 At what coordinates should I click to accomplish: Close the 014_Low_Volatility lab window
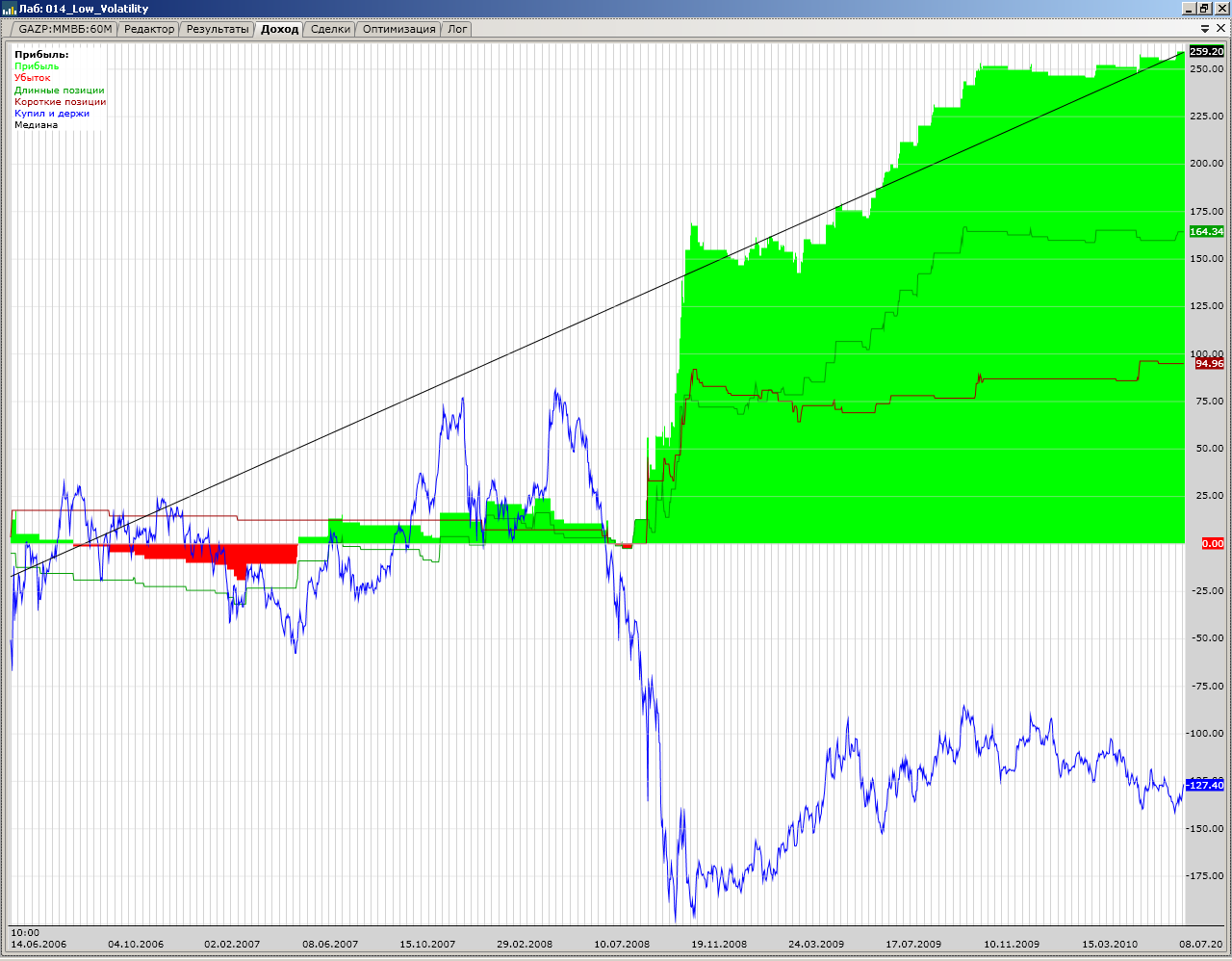(x=1221, y=9)
